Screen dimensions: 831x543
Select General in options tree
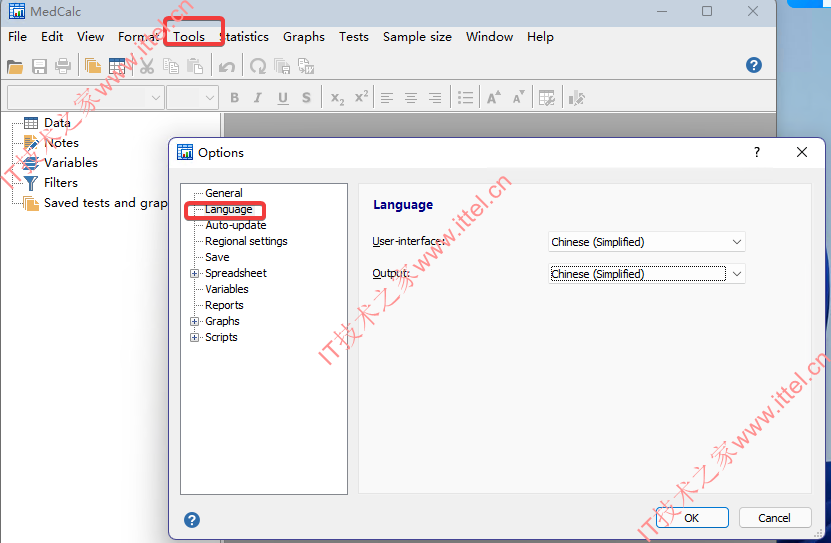tap(224, 193)
